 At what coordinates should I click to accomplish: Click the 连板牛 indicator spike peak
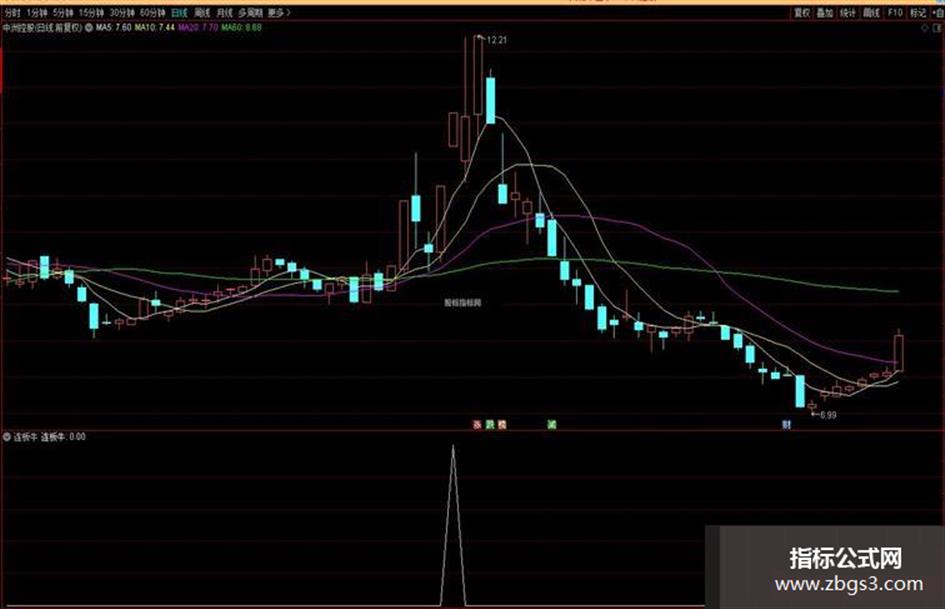[453, 447]
